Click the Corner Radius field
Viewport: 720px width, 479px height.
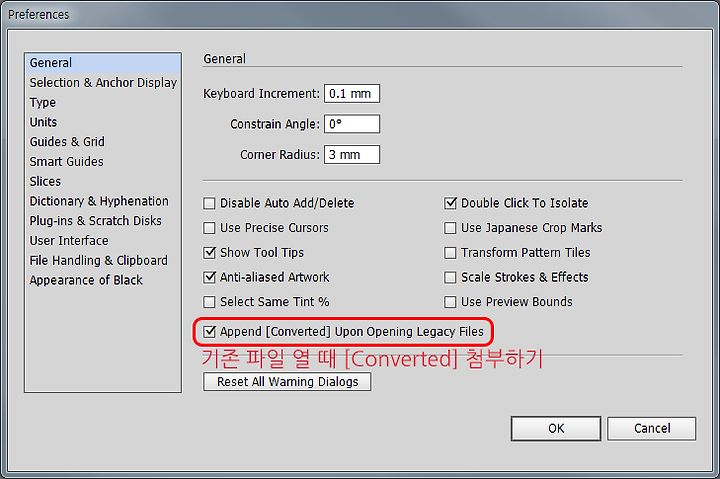(352, 155)
